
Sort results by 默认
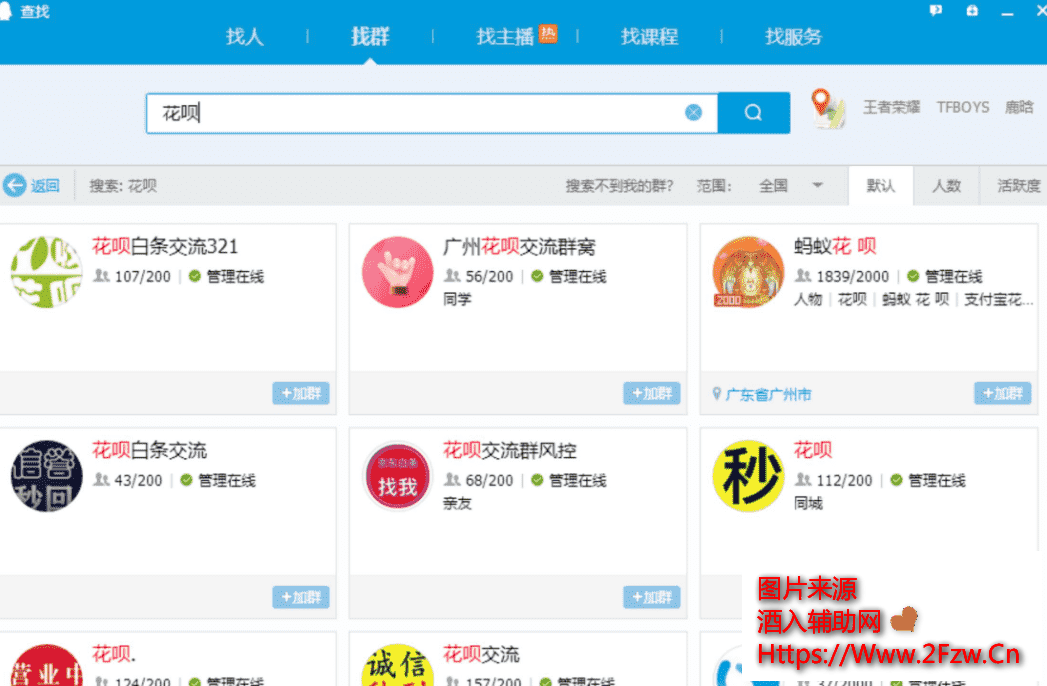880,186
